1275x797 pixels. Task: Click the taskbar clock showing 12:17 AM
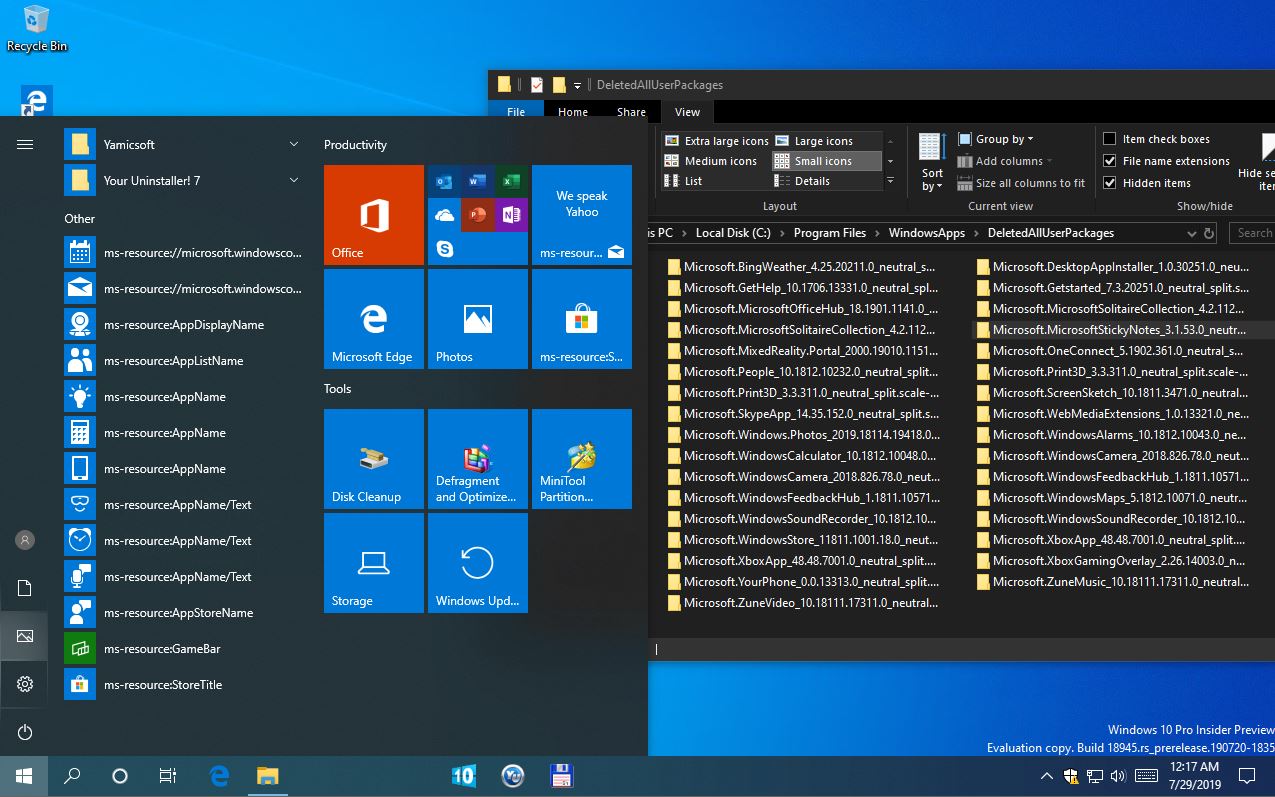point(1194,775)
